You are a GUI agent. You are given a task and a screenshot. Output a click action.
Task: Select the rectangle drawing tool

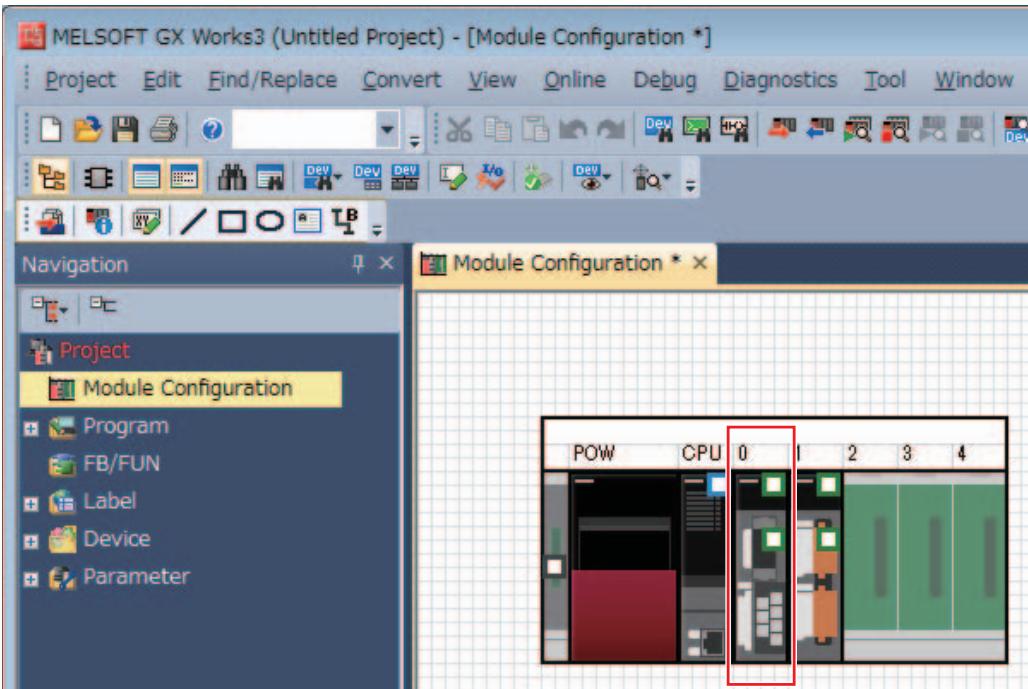(x=231, y=222)
